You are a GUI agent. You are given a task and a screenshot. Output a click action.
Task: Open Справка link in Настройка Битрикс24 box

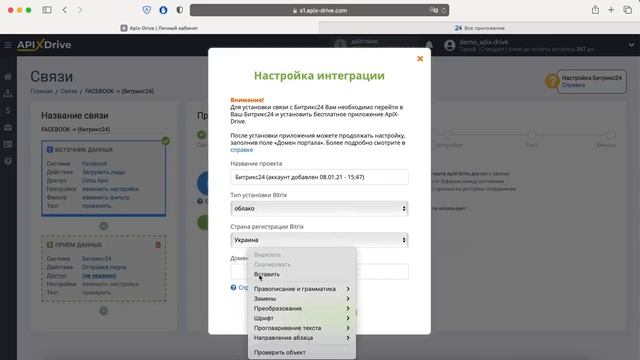pos(573,85)
